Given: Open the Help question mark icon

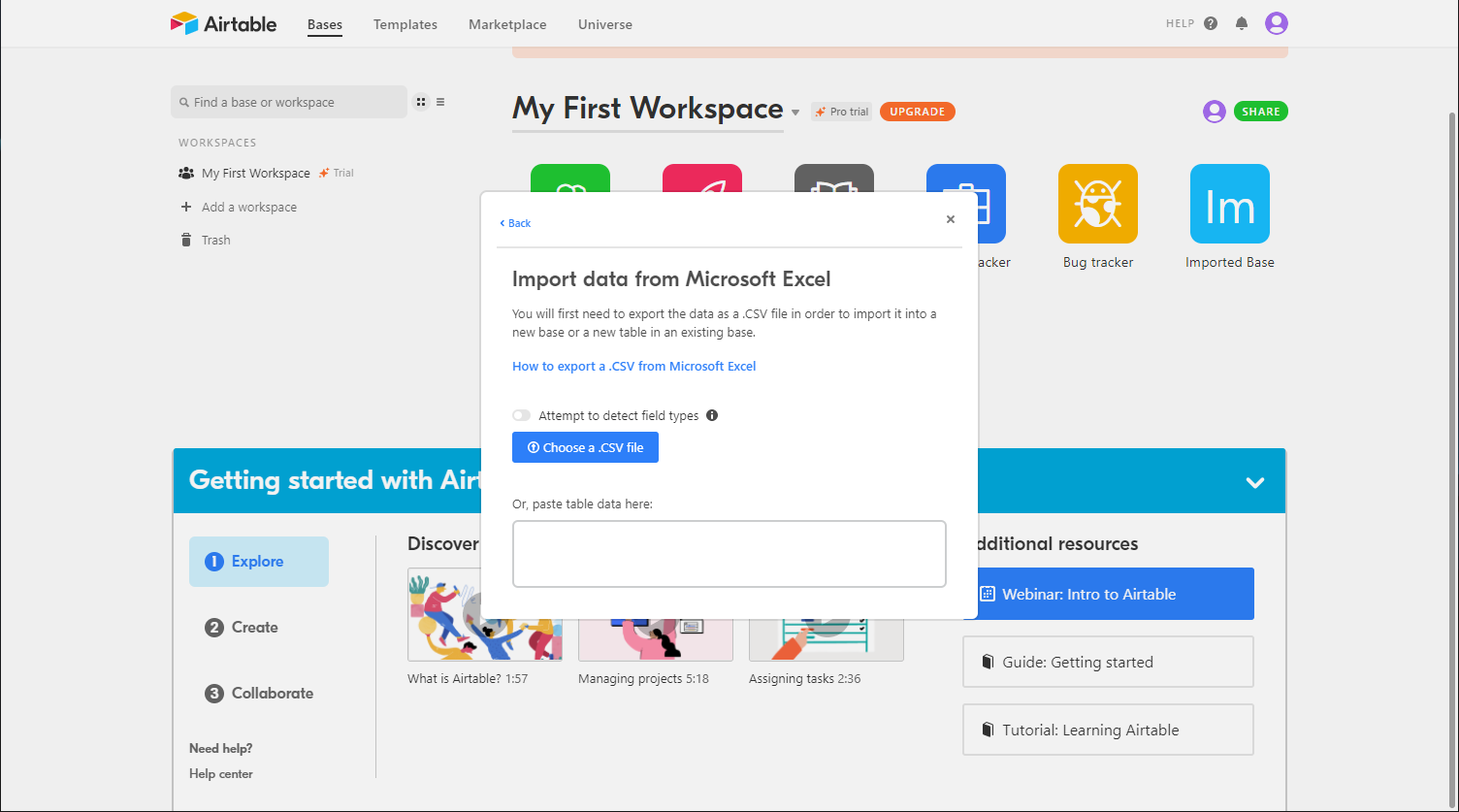Looking at the screenshot, I should [x=1211, y=23].
